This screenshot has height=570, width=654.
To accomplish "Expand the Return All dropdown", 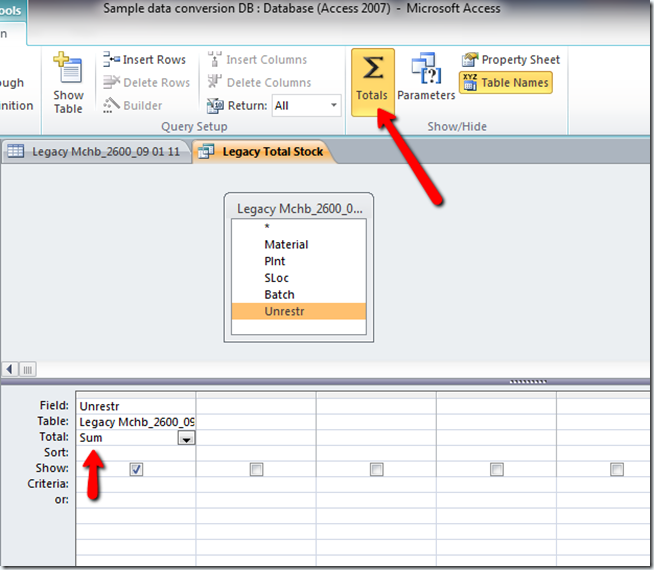I will click(x=333, y=105).
